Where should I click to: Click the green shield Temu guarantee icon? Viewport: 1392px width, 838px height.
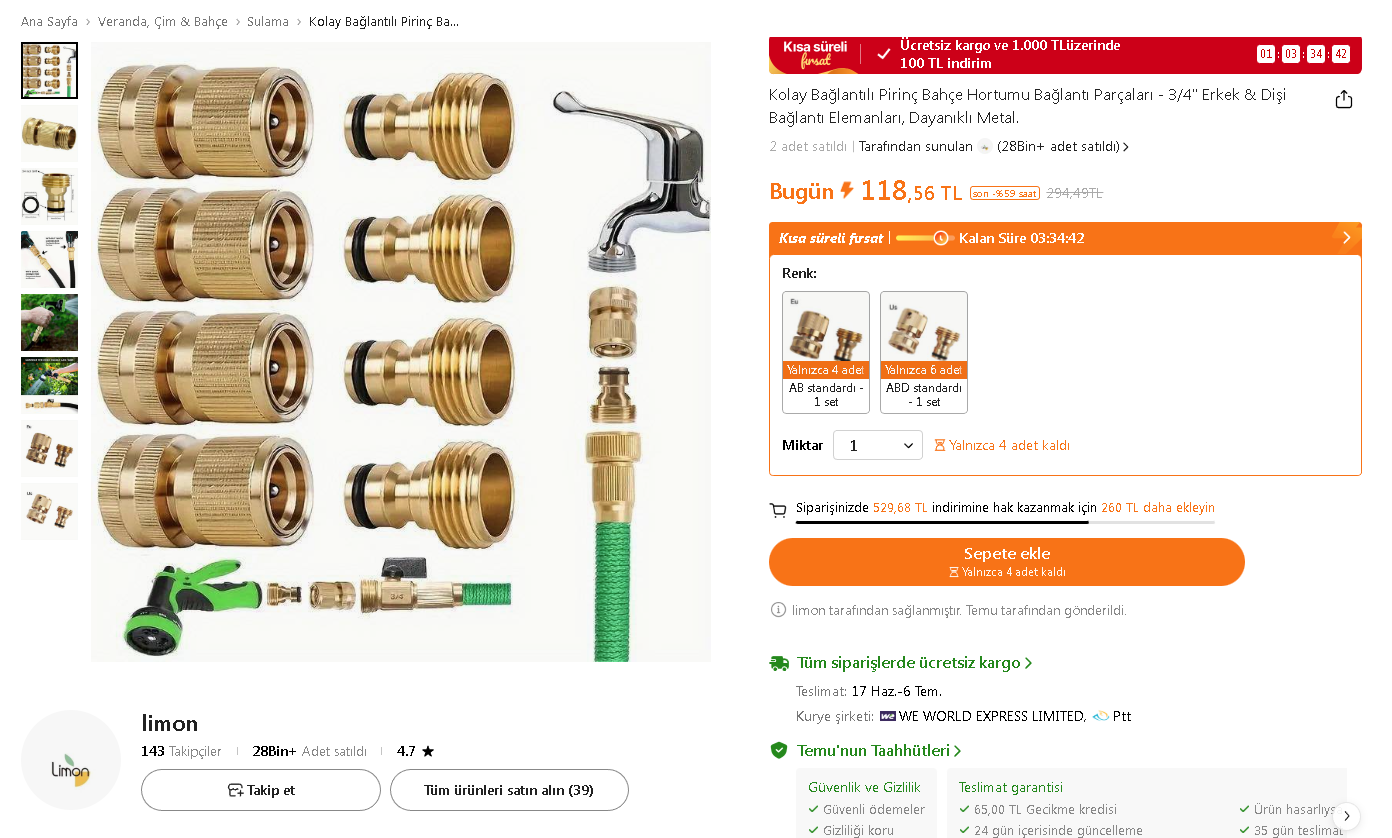[x=779, y=750]
